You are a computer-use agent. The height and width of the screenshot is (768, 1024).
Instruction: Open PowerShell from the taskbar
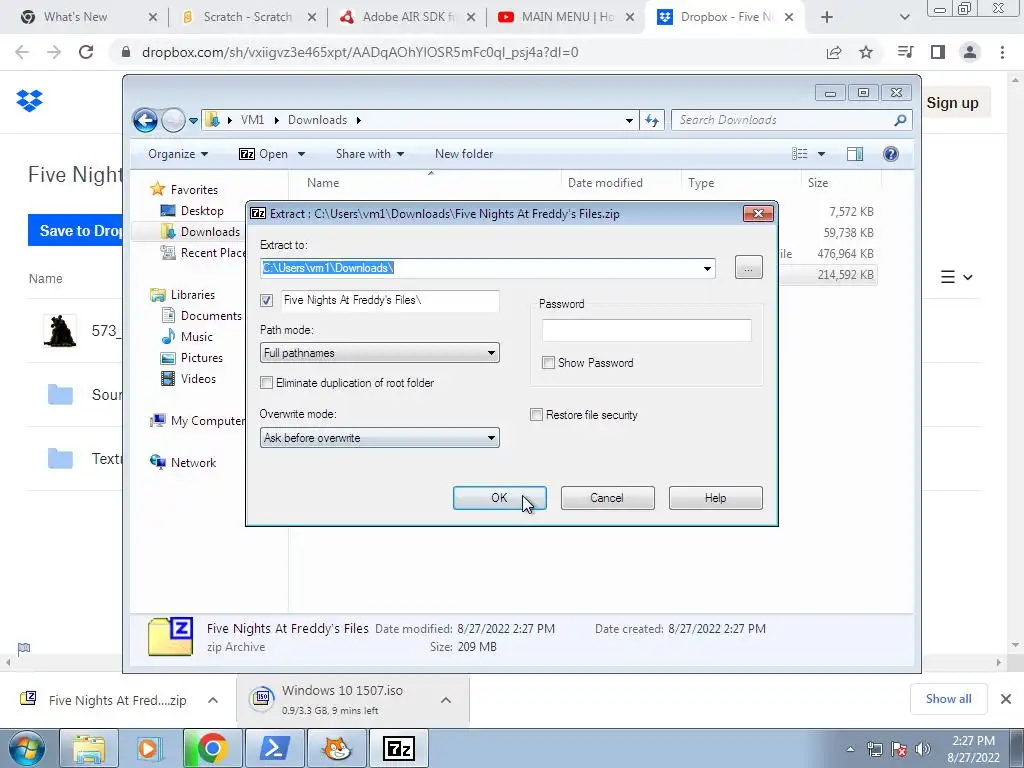click(274, 748)
